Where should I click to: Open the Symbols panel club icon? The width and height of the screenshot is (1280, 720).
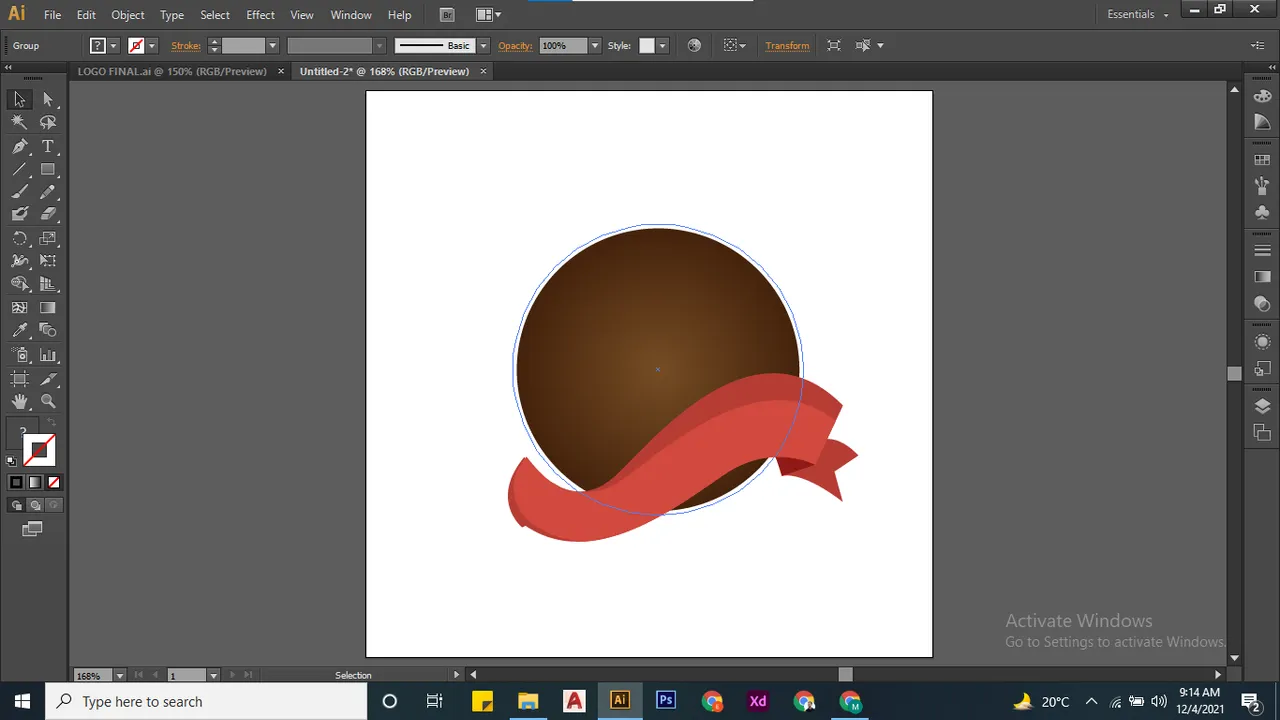click(1262, 212)
